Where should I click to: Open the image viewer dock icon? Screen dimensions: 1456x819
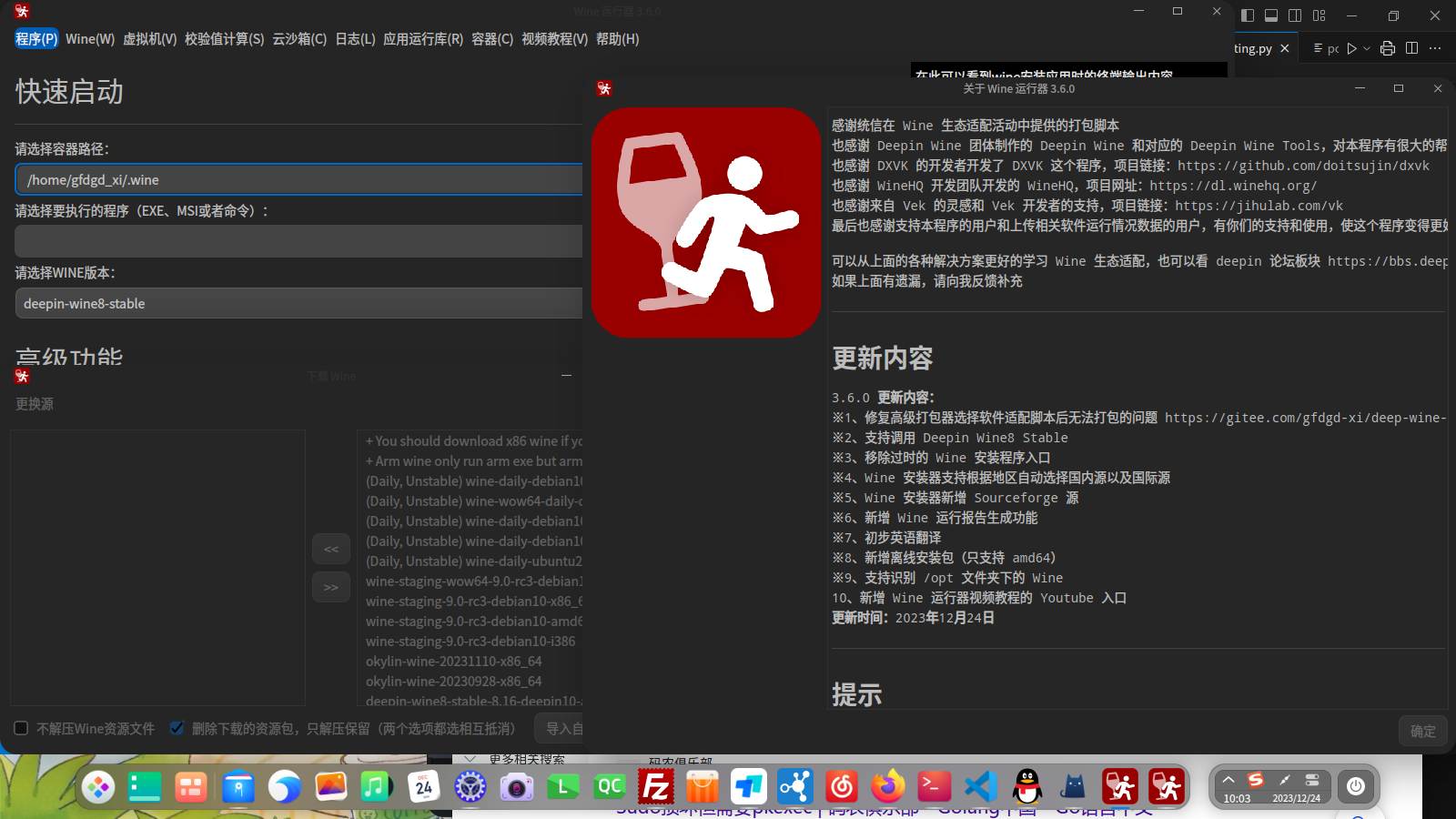pos(331,786)
